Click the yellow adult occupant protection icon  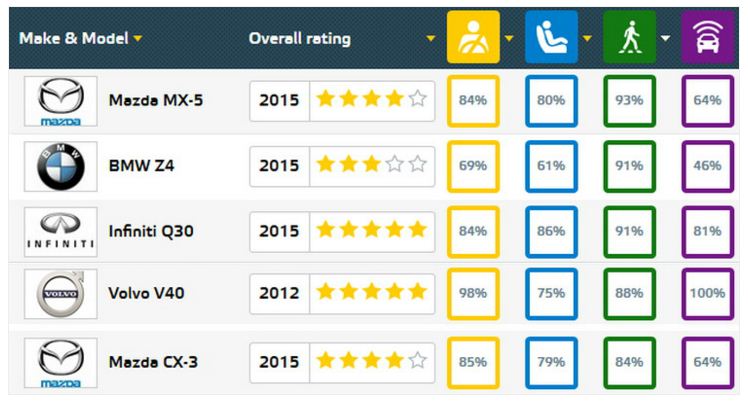tap(472, 38)
